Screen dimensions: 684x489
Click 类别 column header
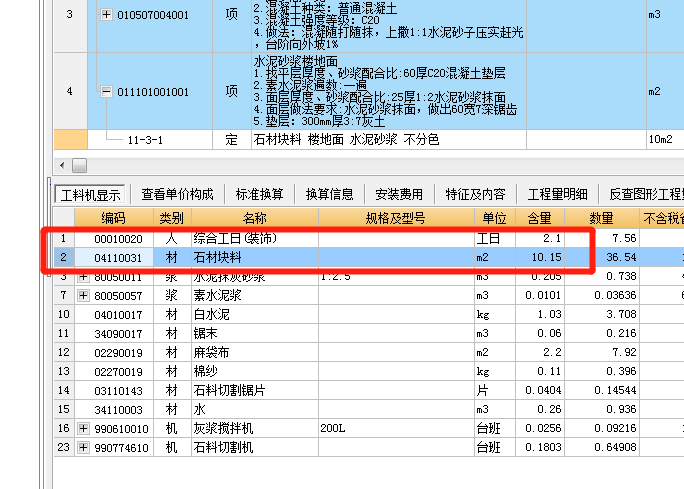pos(172,218)
